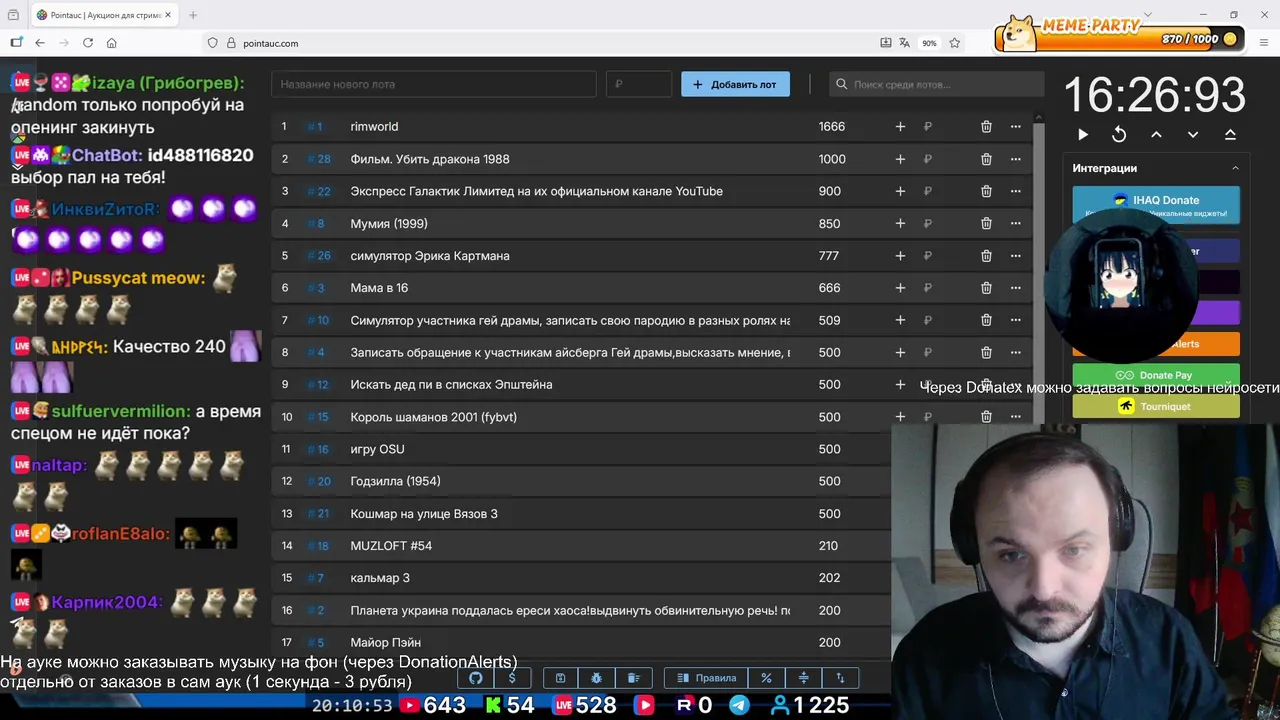The height and width of the screenshot is (720, 1280).
Task: Click the sort arrows icon in bottom toolbar
Action: [x=840, y=678]
